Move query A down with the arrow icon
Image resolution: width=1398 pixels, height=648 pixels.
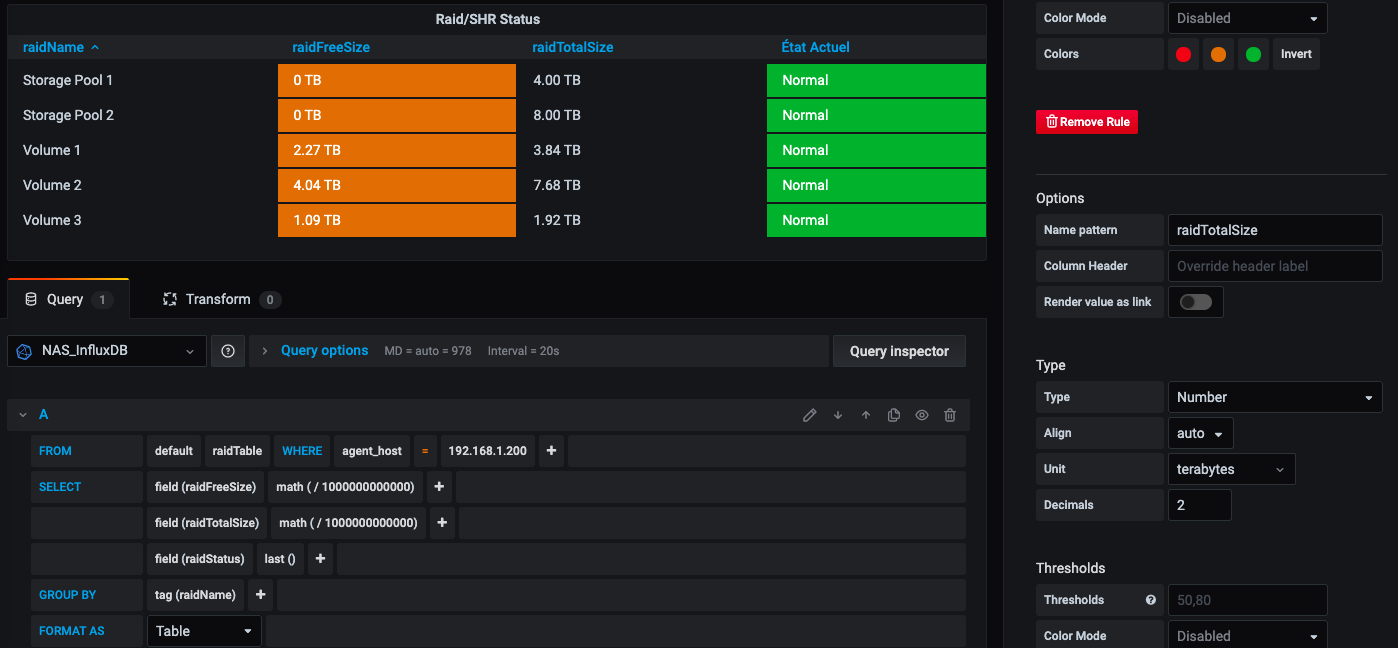tap(838, 415)
